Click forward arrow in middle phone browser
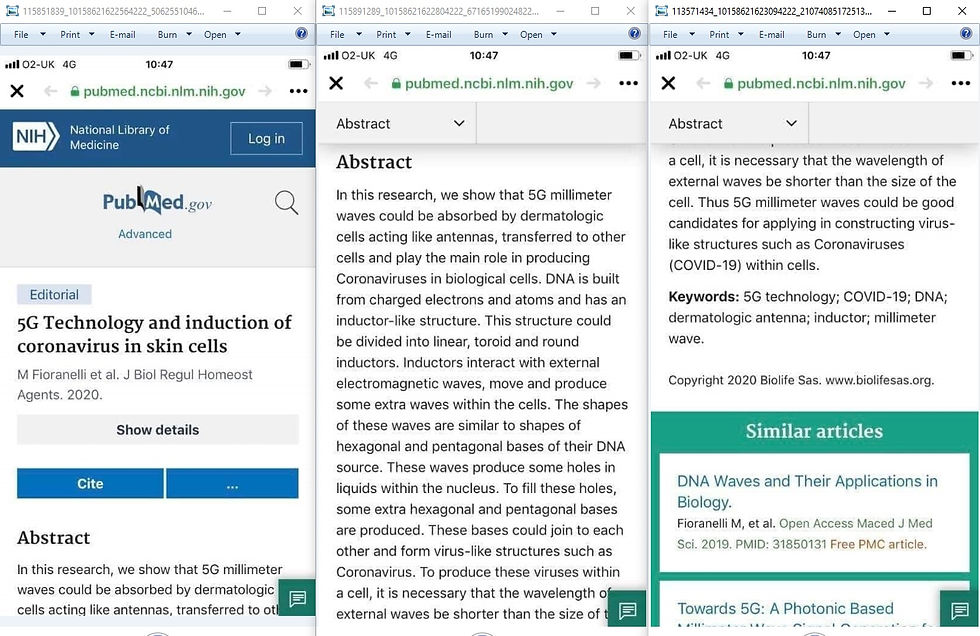Viewport: 980px width, 636px height. pyautogui.click(x=594, y=83)
